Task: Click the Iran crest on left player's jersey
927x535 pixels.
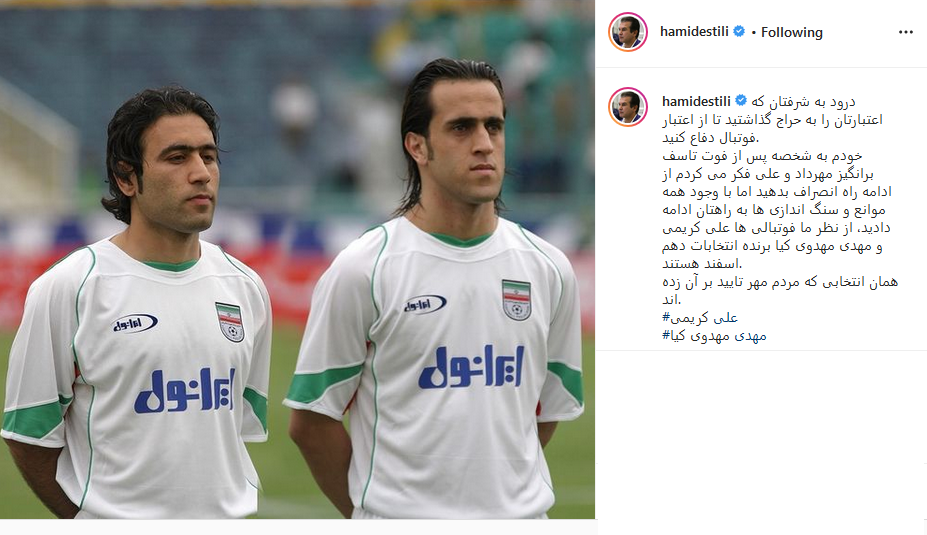Action: [230, 322]
